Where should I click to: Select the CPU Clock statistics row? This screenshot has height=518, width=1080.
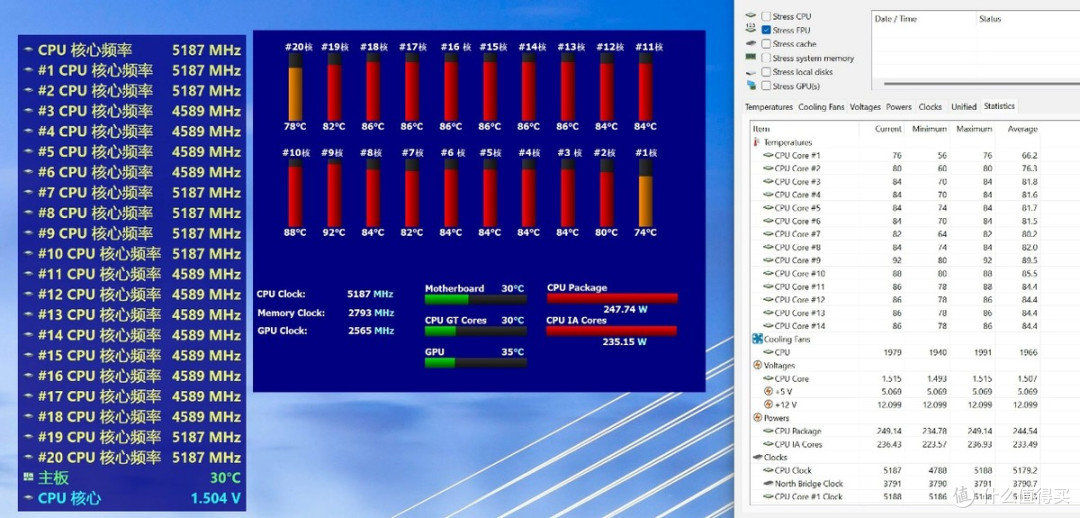coord(895,470)
